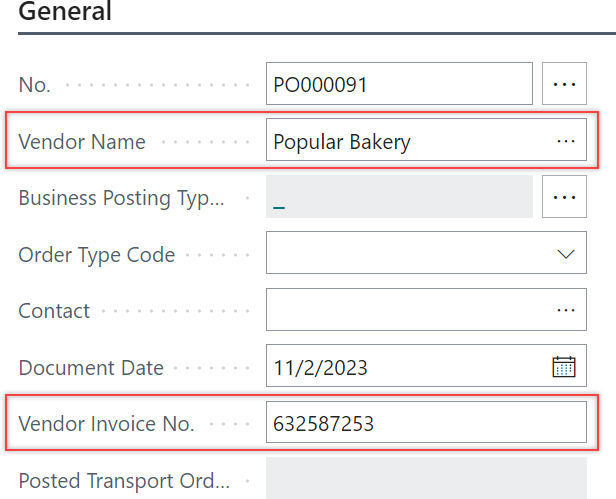
Task: Click the Business Posting Type ellipsis button
Action: pyautogui.click(x=564, y=197)
